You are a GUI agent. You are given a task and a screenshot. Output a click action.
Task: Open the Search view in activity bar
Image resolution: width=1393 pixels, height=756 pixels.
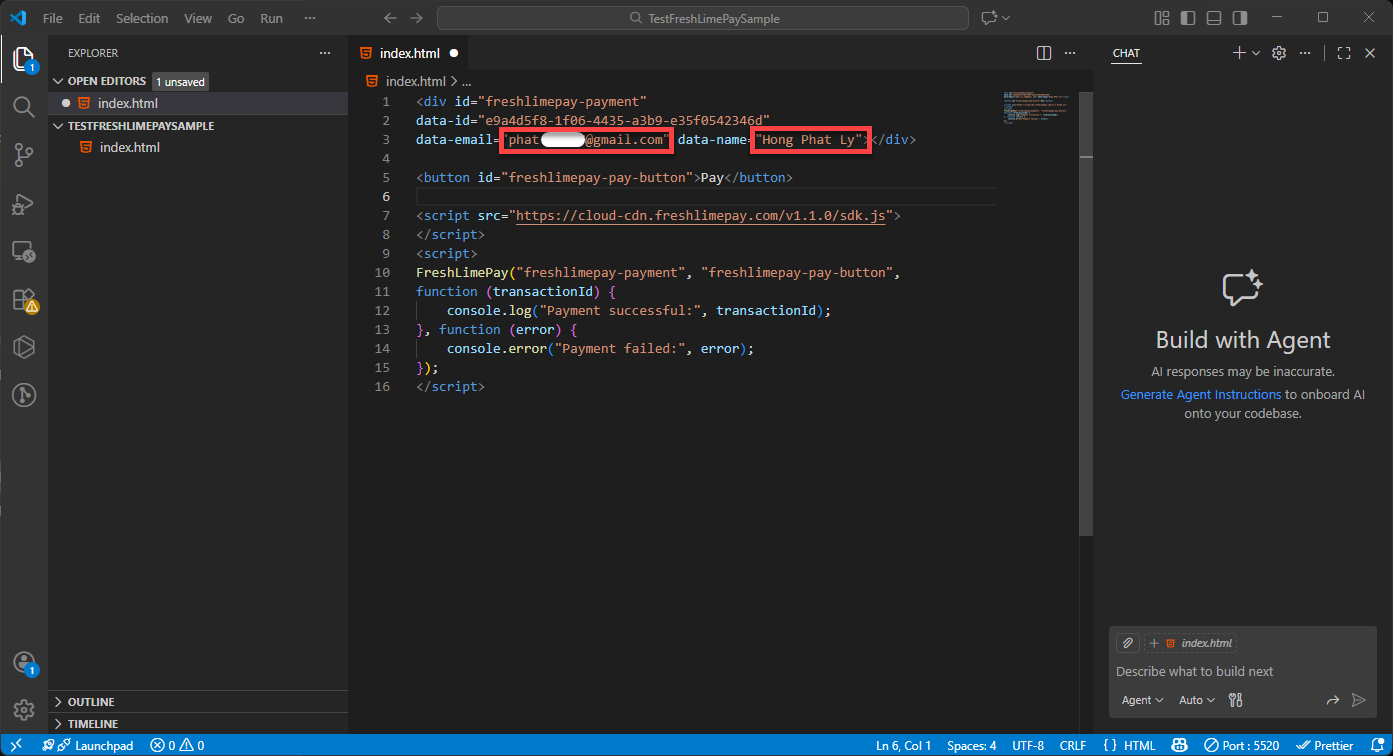(x=24, y=107)
